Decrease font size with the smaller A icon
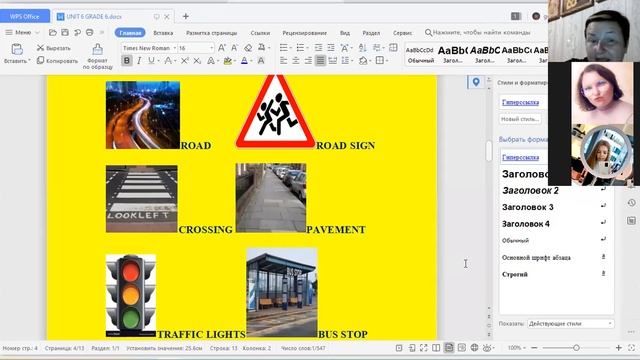 pos(234,48)
